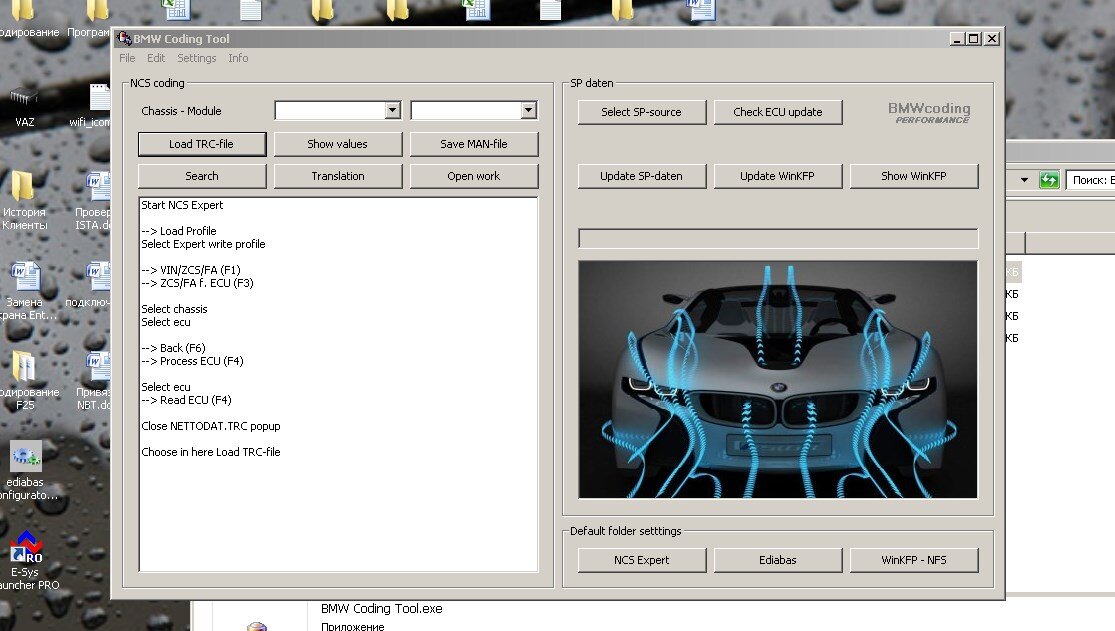This screenshot has width=1115, height=631.
Task: Click '--> Back (F6)' line
Action: (174, 348)
